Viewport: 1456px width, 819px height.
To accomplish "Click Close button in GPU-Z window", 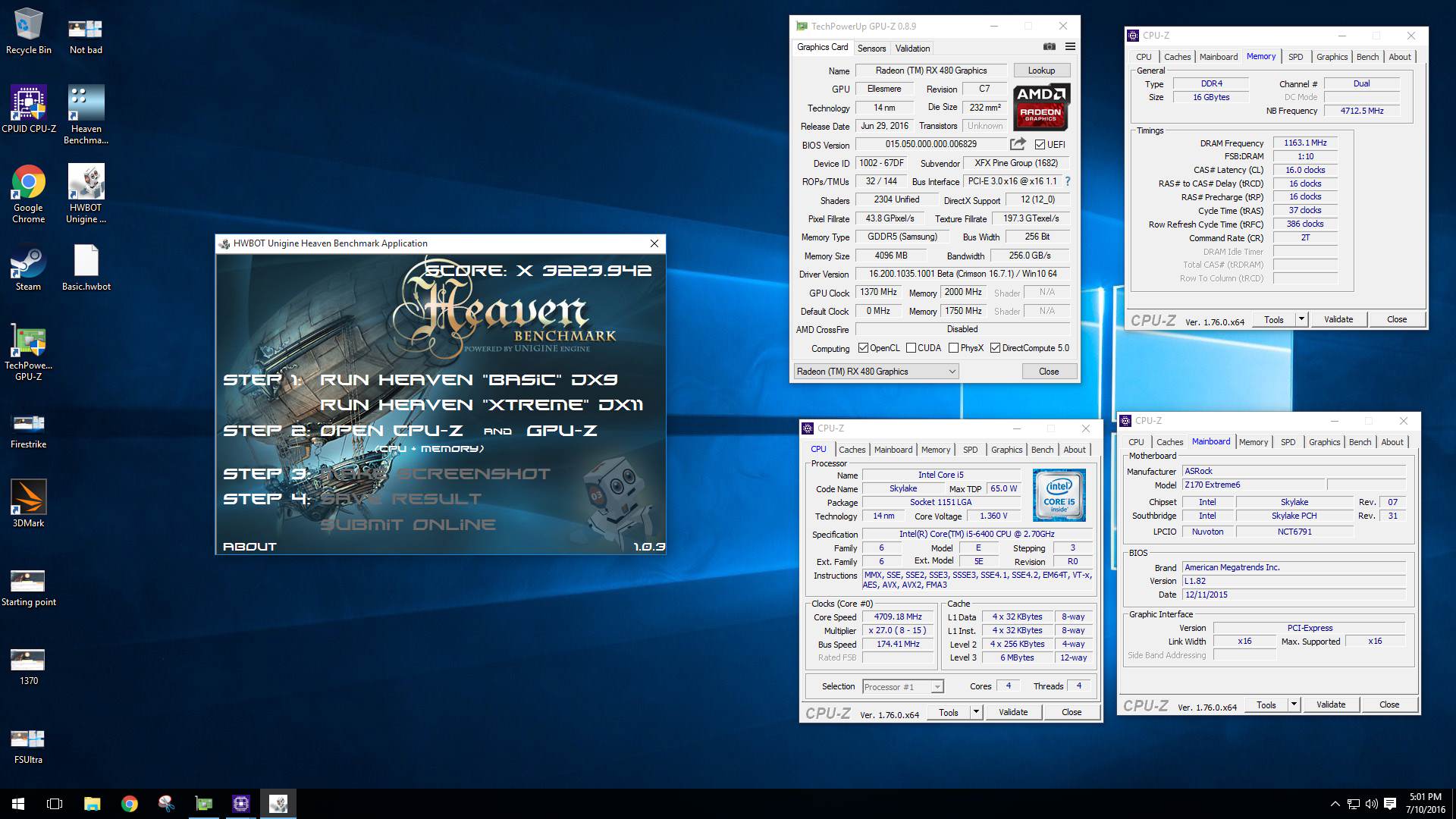I will (1049, 372).
